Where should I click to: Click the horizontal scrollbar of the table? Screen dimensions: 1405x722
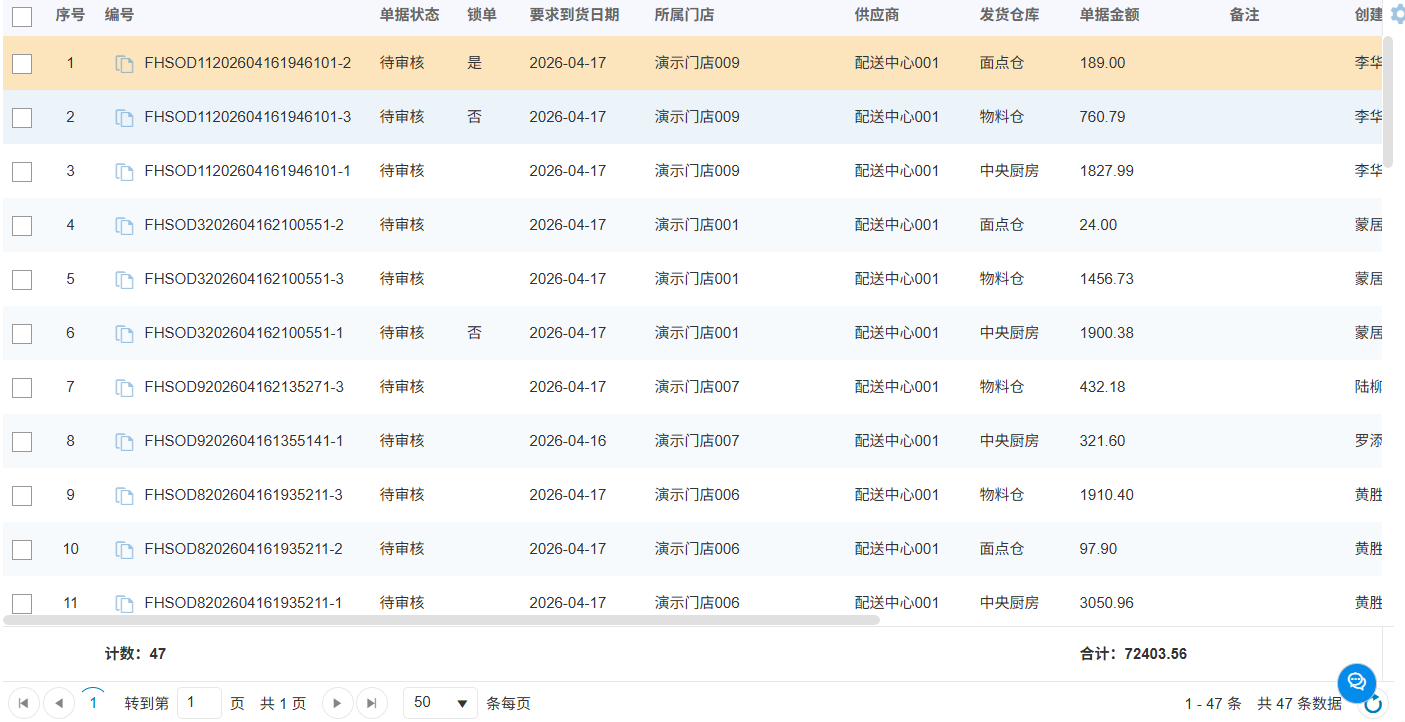tap(441, 620)
